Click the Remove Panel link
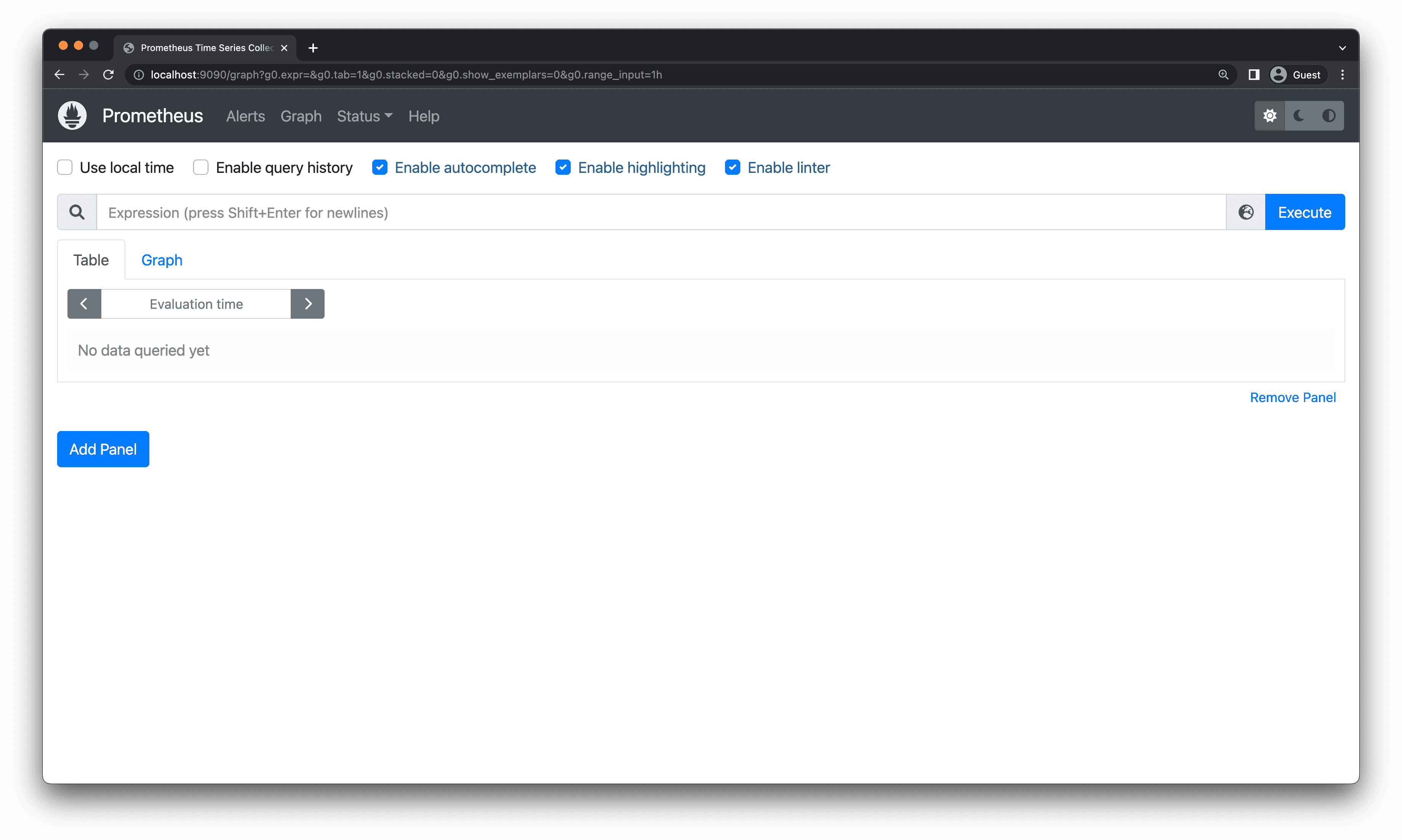 coord(1292,397)
